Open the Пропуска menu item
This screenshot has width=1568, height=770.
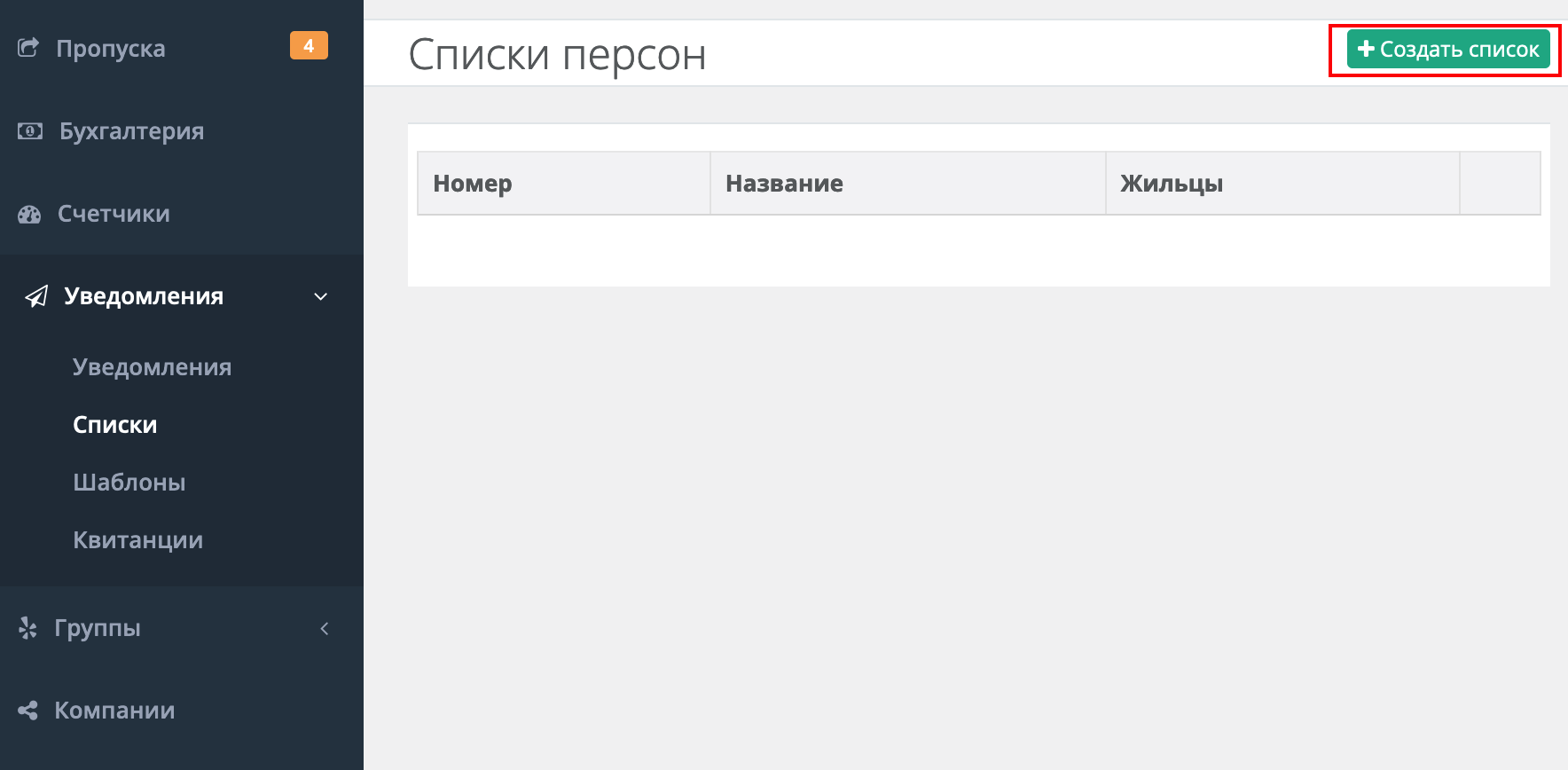111,48
